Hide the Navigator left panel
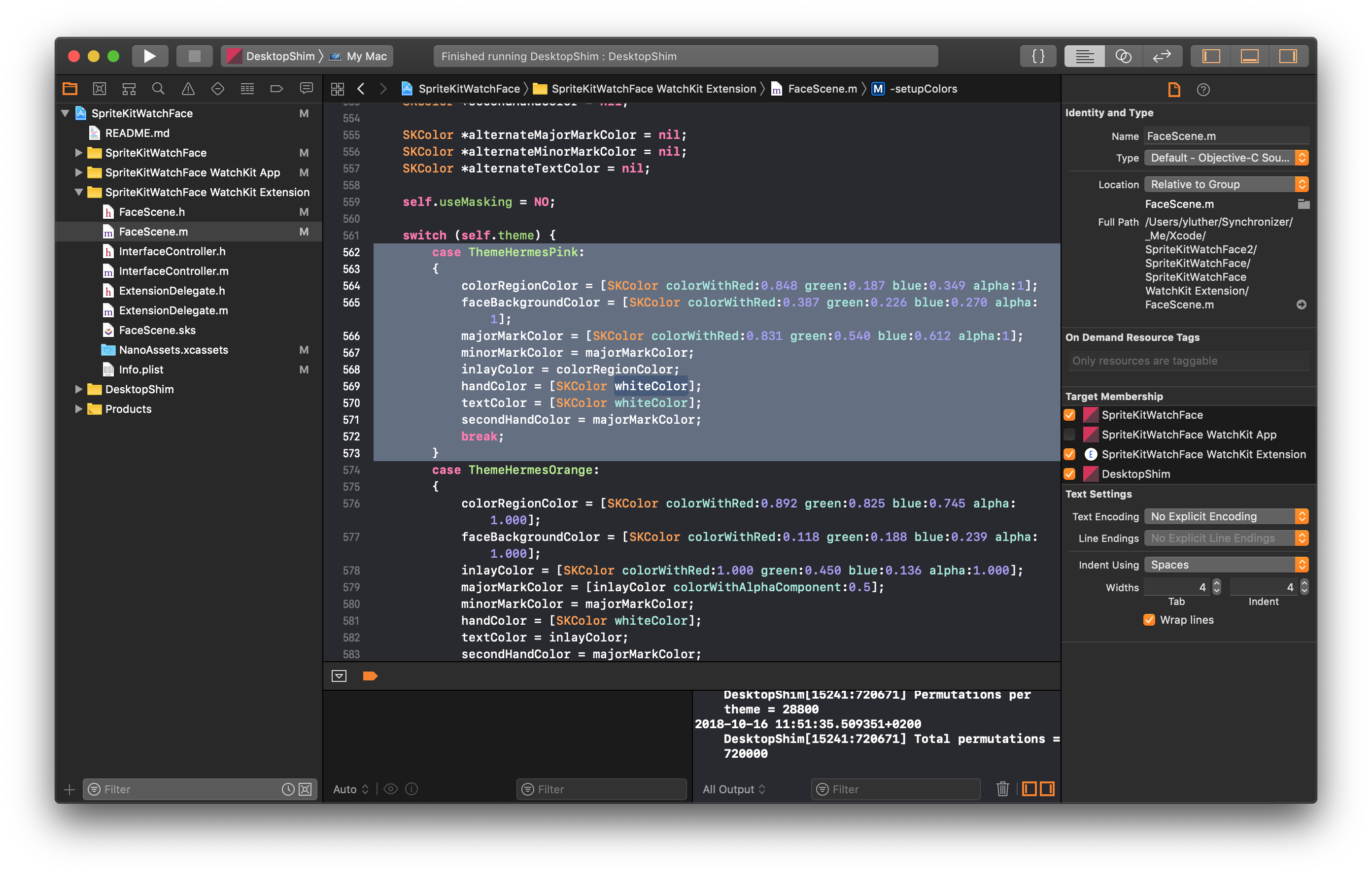 click(x=1211, y=56)
